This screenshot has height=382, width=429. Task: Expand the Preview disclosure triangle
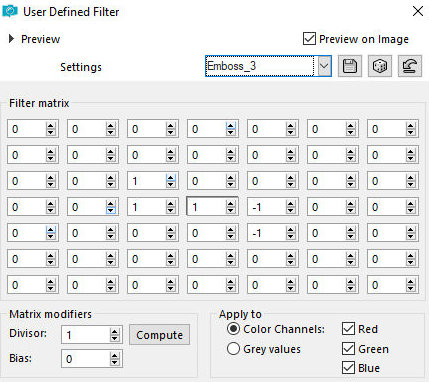pyautogui.click(x=11, y=39)
